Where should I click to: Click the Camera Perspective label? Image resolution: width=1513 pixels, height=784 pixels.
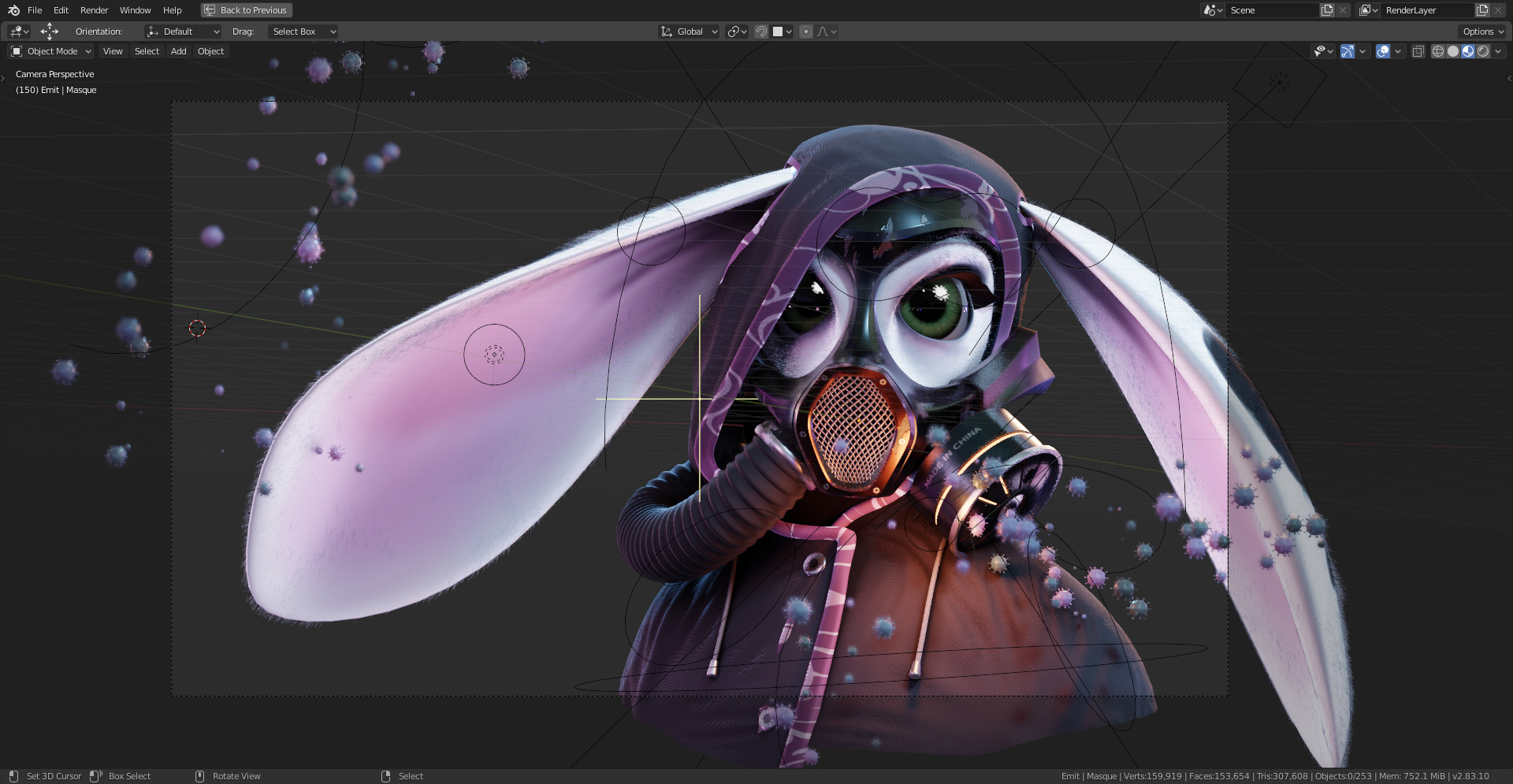pyautogui.click(x=54, y=74)
